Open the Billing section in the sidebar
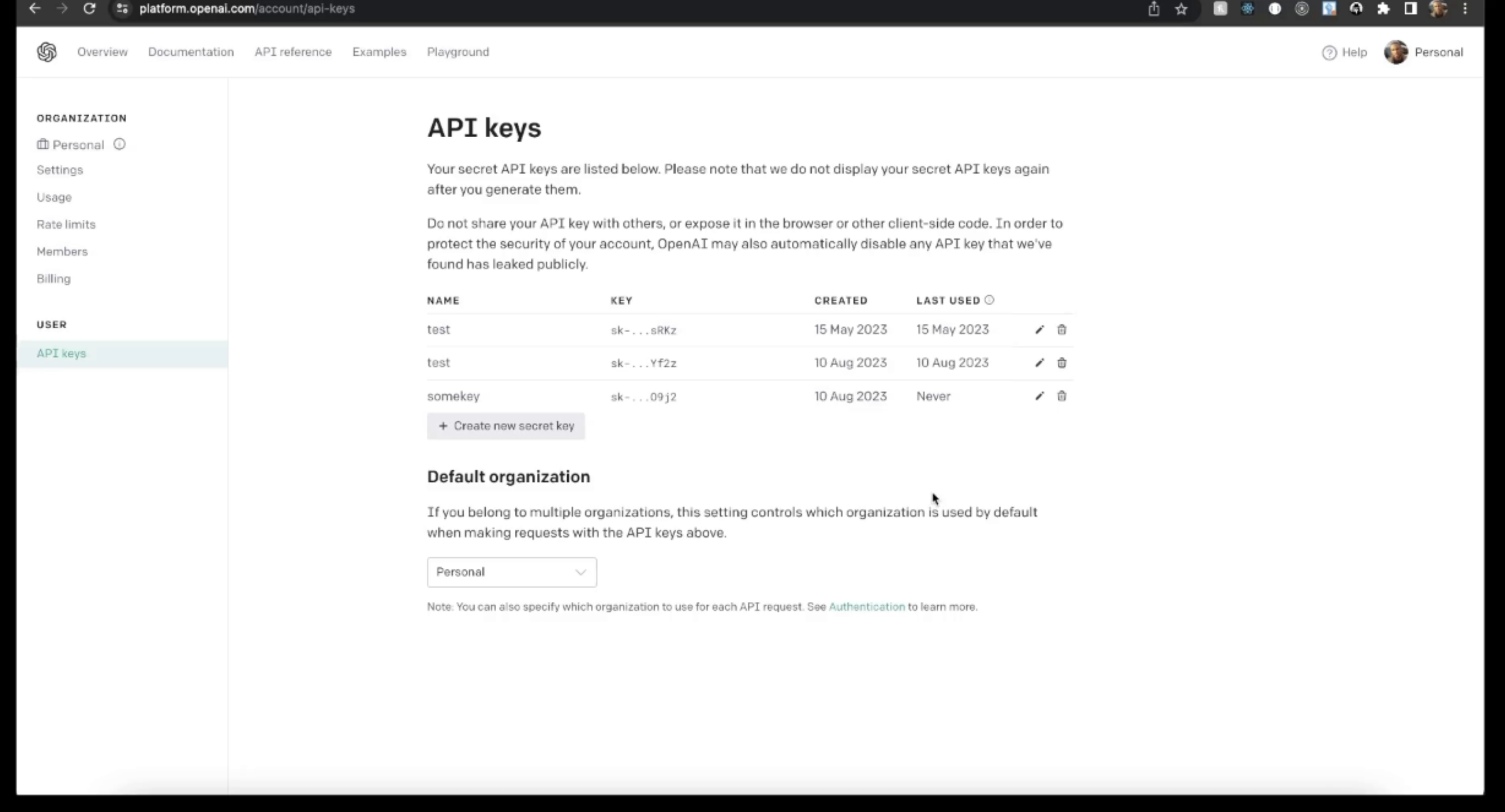Image resolution: width=1505 pixels, height=812 pixels. pos(53,279)
